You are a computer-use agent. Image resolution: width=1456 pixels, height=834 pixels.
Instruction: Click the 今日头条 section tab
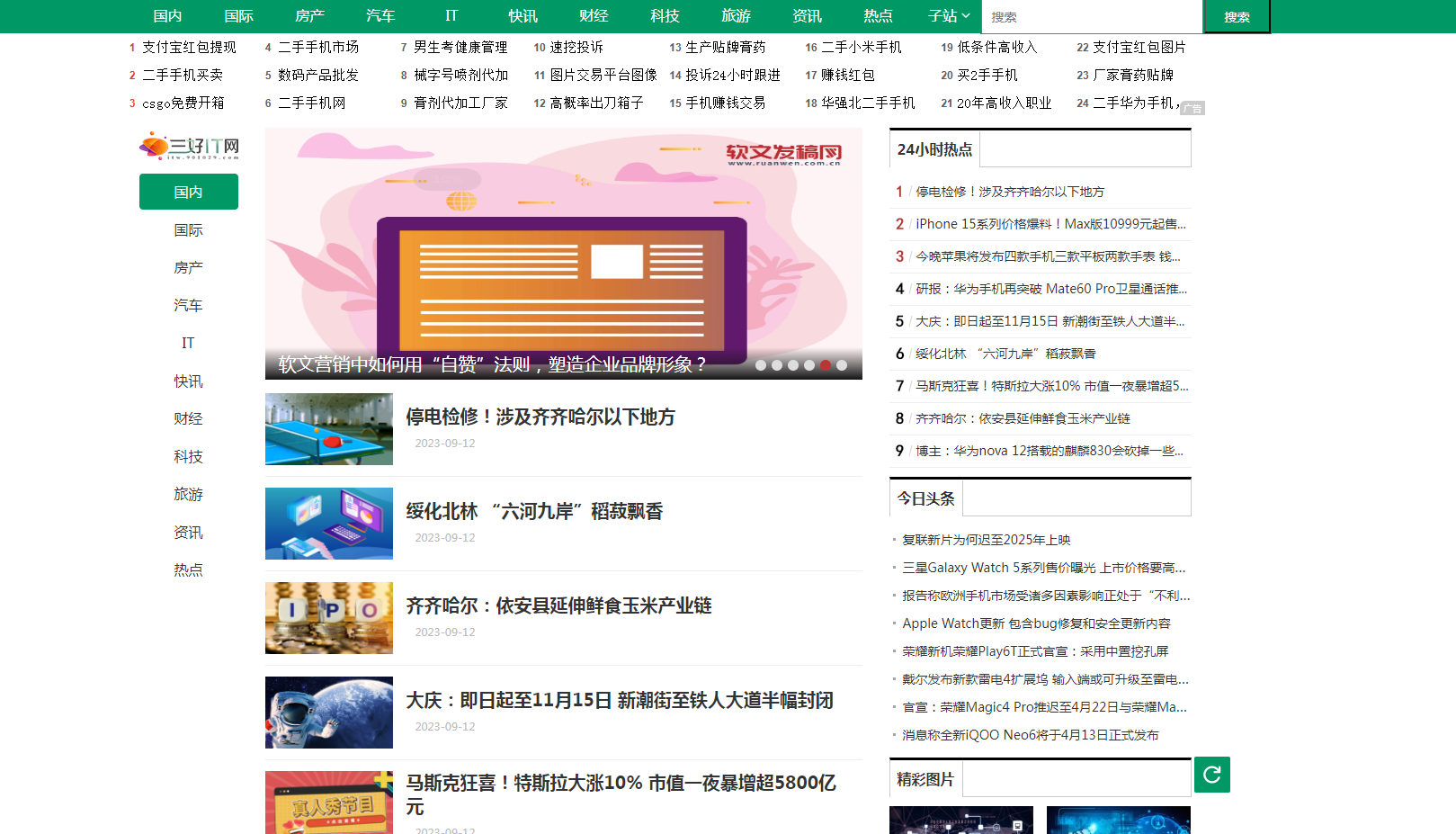pyautogui.click(x=926, y=498)
